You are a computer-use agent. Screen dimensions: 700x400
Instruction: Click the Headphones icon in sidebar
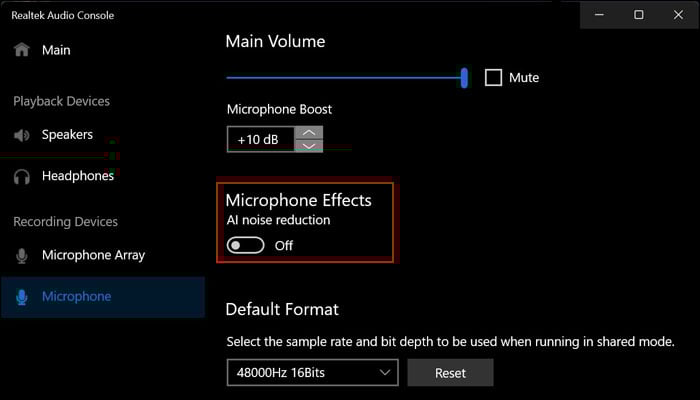(x=21, y=177)
